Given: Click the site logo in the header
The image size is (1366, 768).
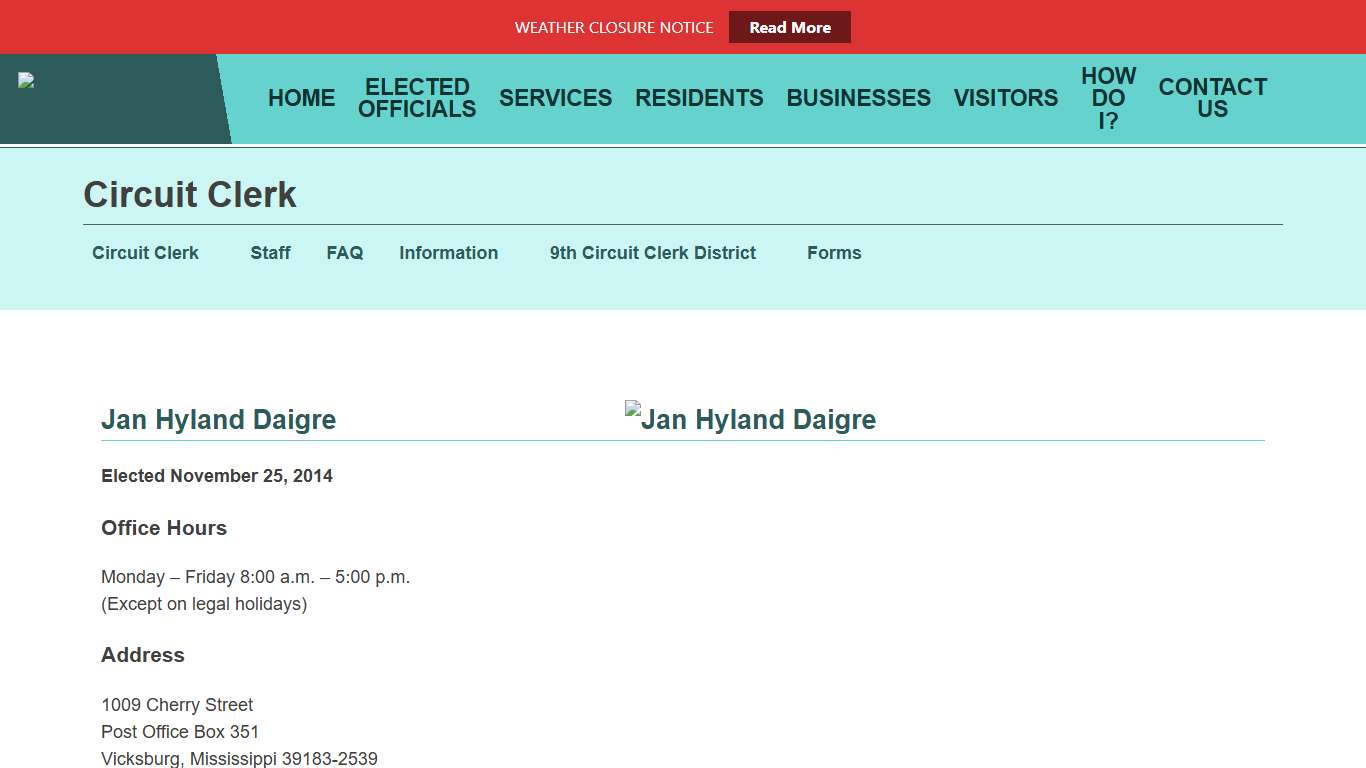Looking at the screenshot, I should (27, 82).
